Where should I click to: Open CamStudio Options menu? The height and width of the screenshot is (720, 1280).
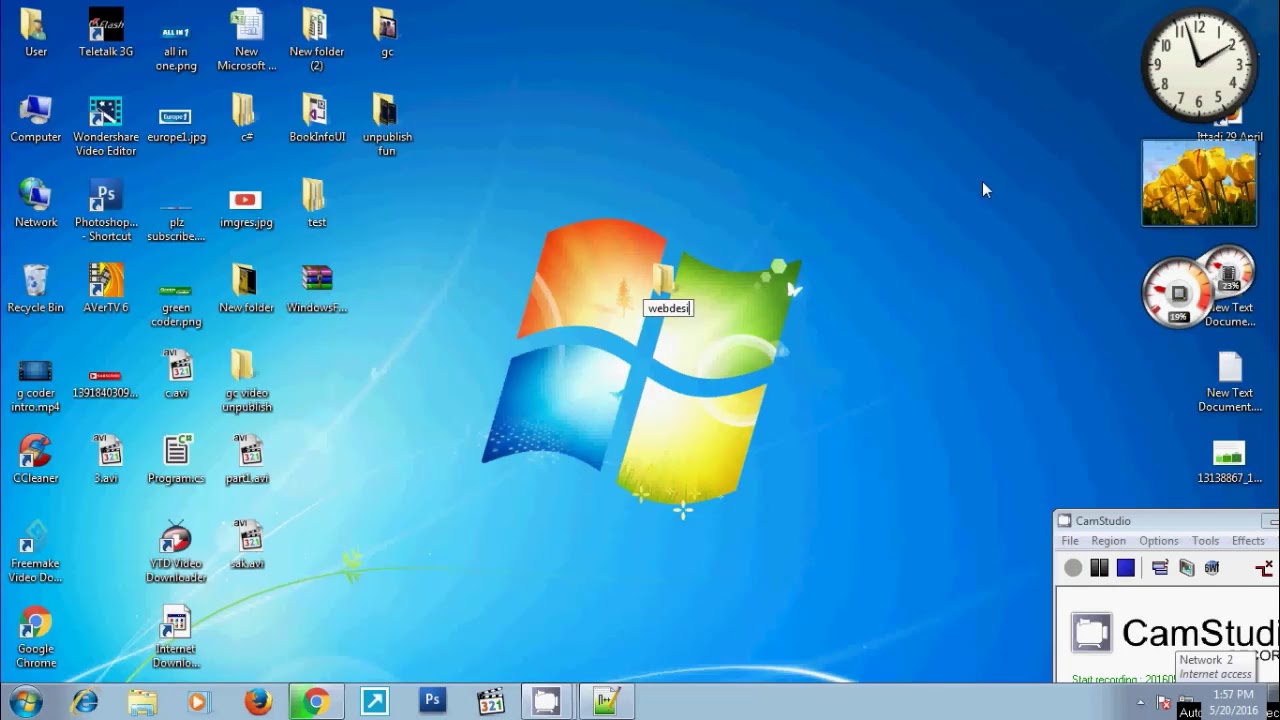(1159, 541)
